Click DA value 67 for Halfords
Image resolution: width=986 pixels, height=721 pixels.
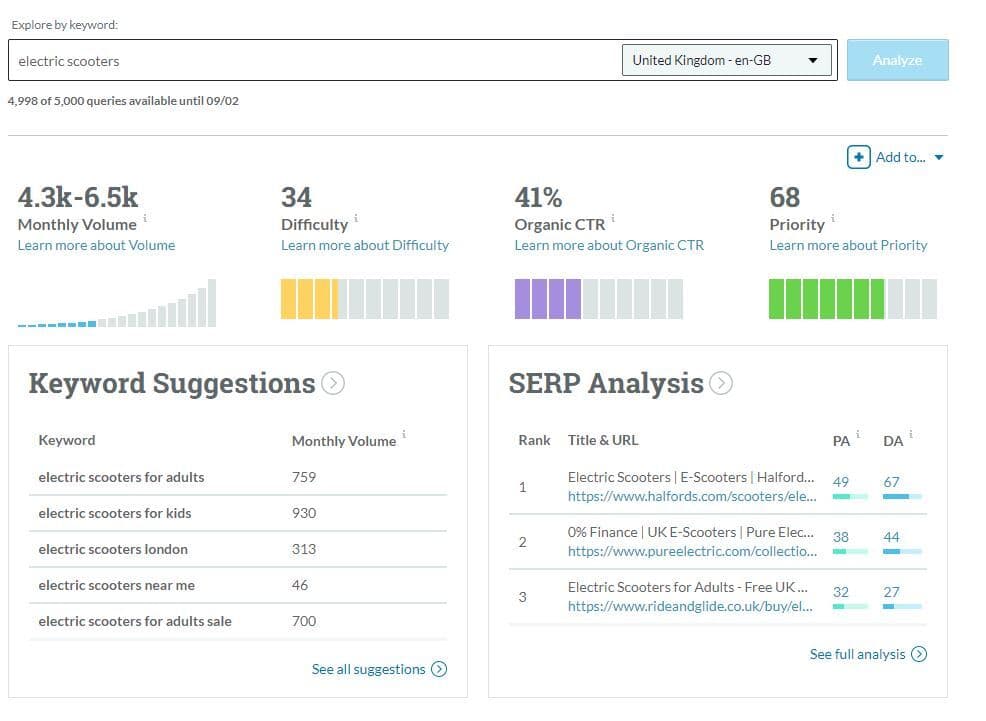click(x=891, y=482)
